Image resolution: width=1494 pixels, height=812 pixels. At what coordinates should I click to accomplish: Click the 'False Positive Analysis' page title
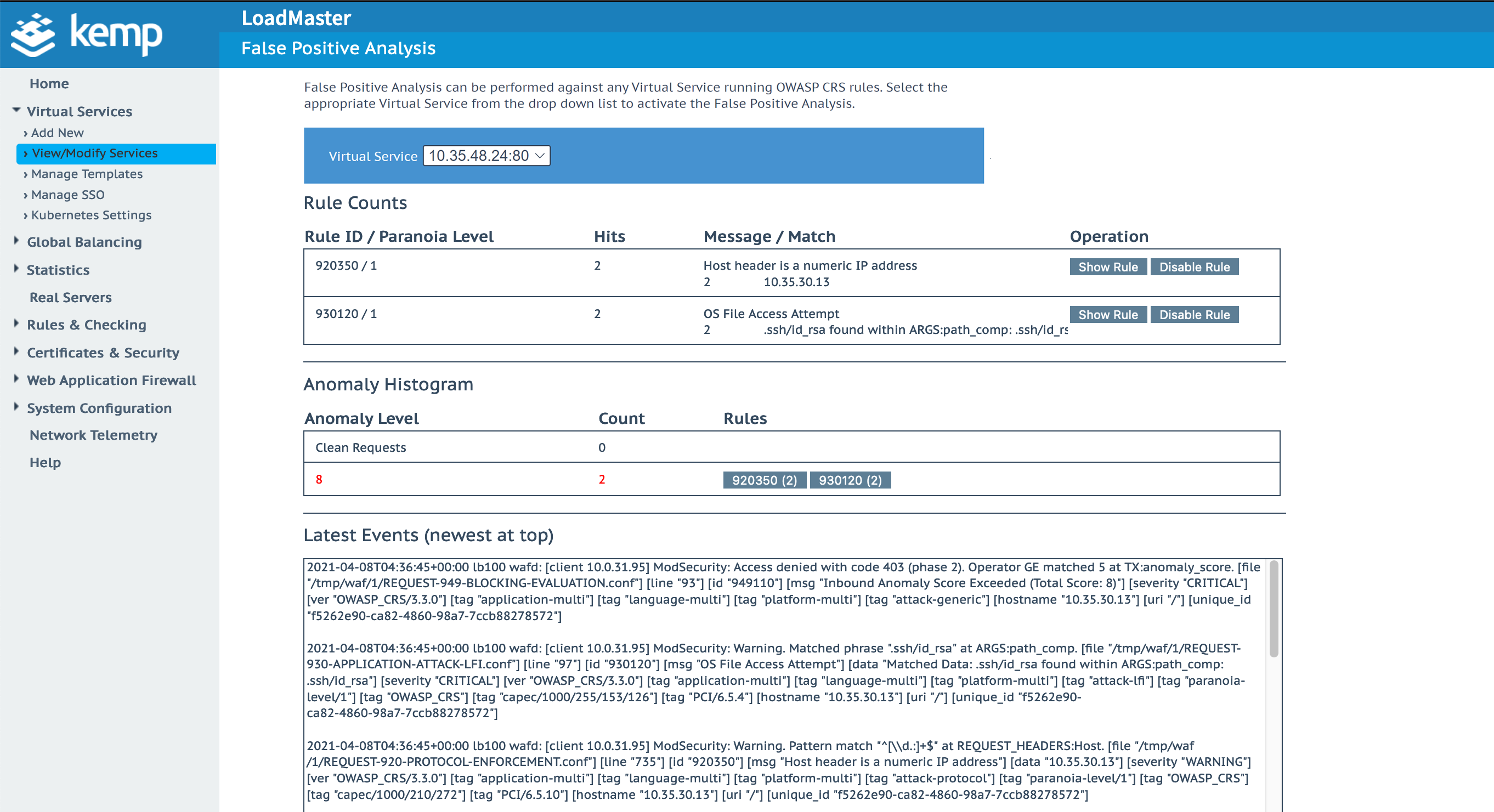pyautogui.click(x=338, y=48)
